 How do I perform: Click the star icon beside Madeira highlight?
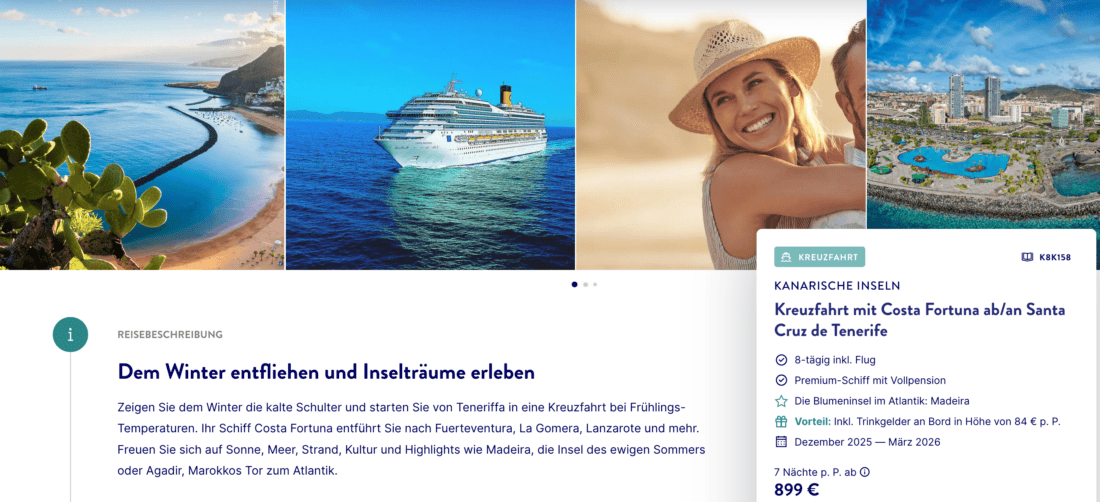coord(781,401)
